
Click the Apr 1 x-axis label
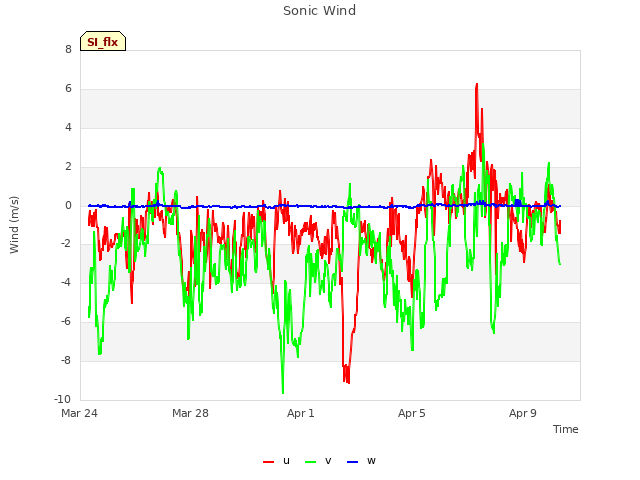coord(301,413)
